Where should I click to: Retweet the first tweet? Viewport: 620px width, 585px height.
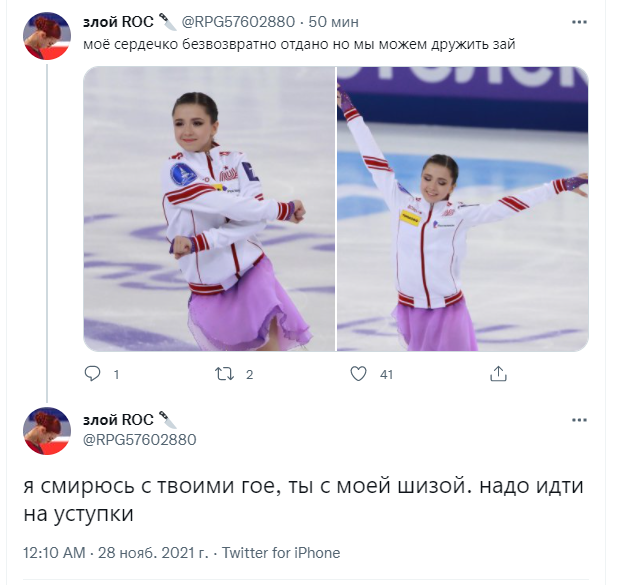[224, 374]
